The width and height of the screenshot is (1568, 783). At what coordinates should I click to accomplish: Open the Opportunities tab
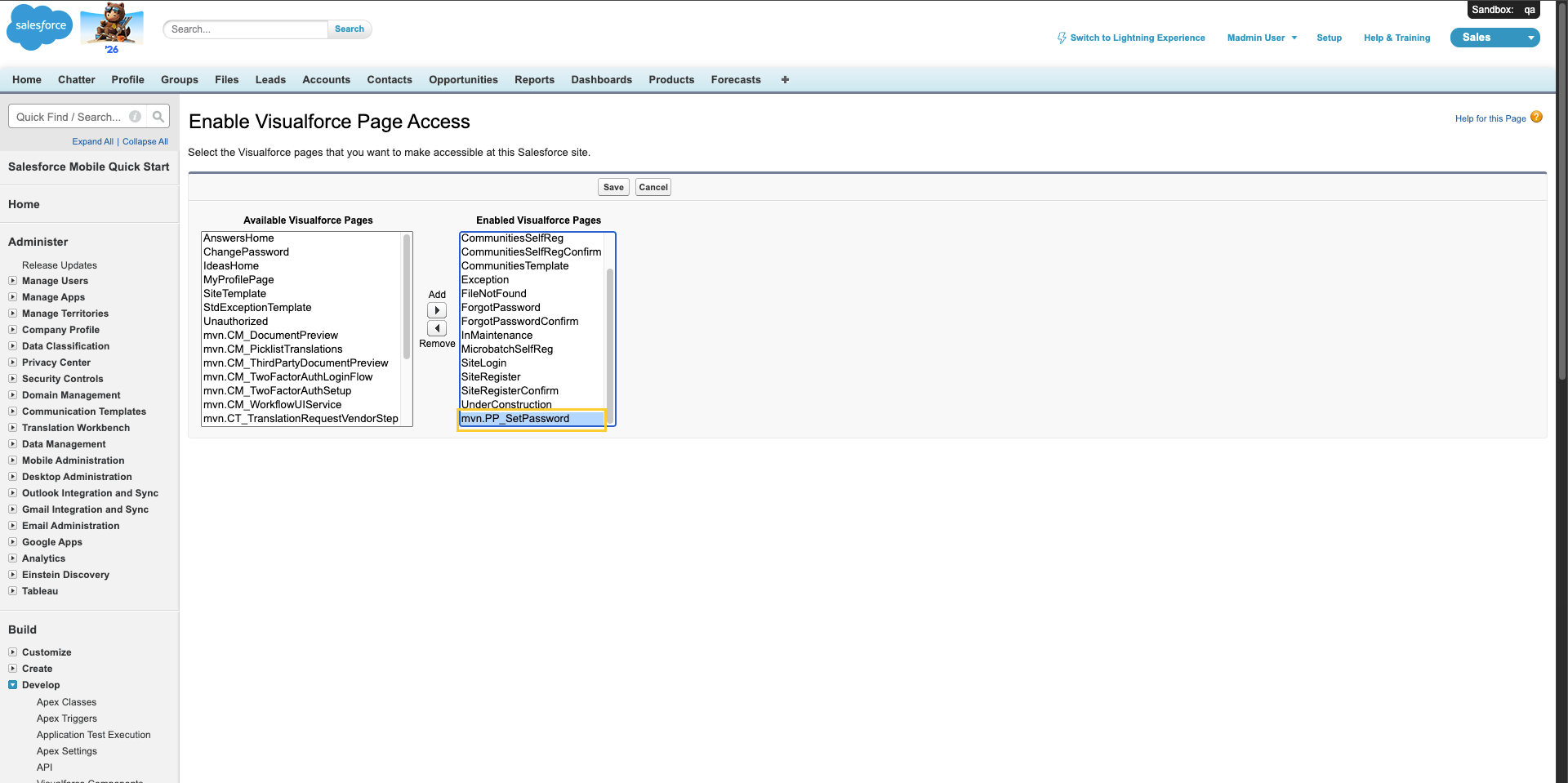[463, 79]
